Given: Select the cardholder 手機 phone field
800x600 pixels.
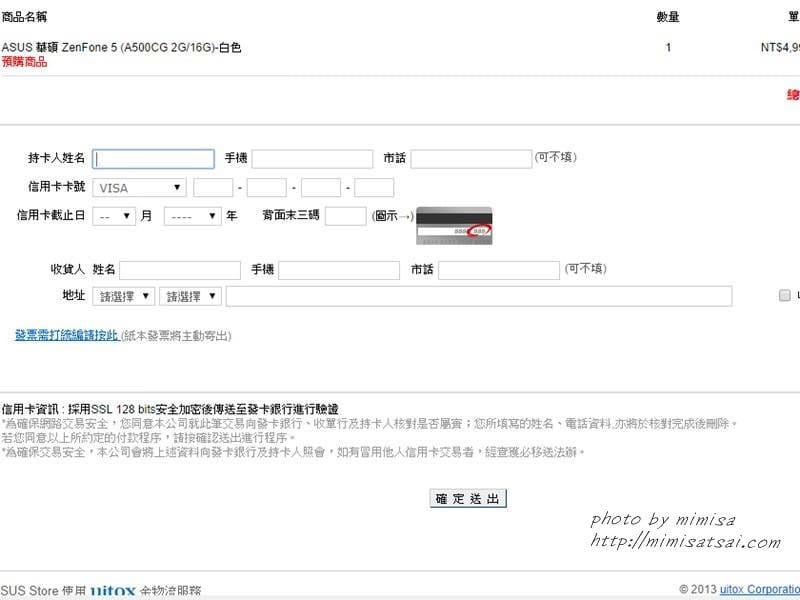Looking at the screenshot, I should [x=313, y=157].
